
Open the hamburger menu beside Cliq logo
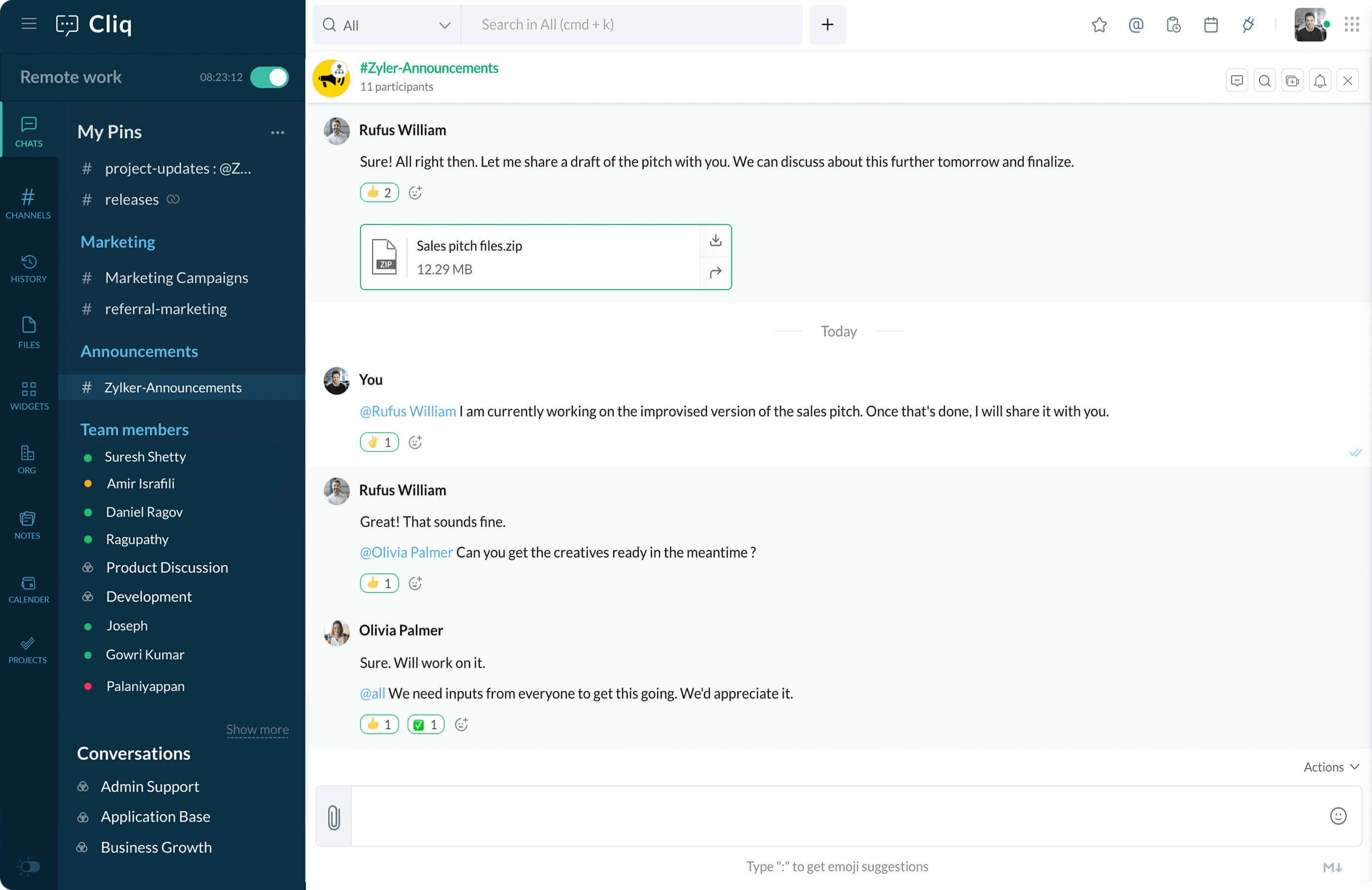29,24
